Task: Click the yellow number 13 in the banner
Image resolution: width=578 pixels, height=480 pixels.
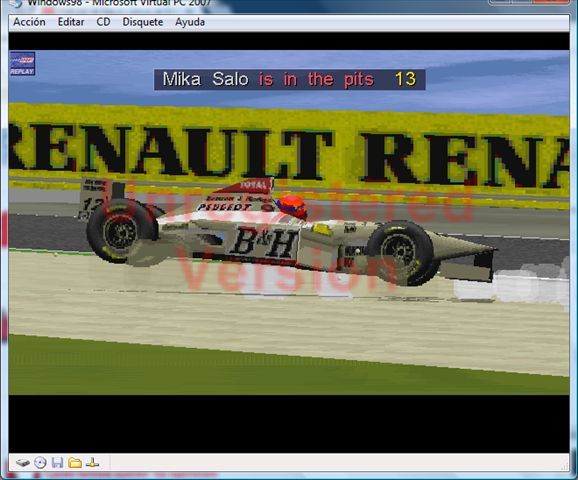Action: point(405,79)
